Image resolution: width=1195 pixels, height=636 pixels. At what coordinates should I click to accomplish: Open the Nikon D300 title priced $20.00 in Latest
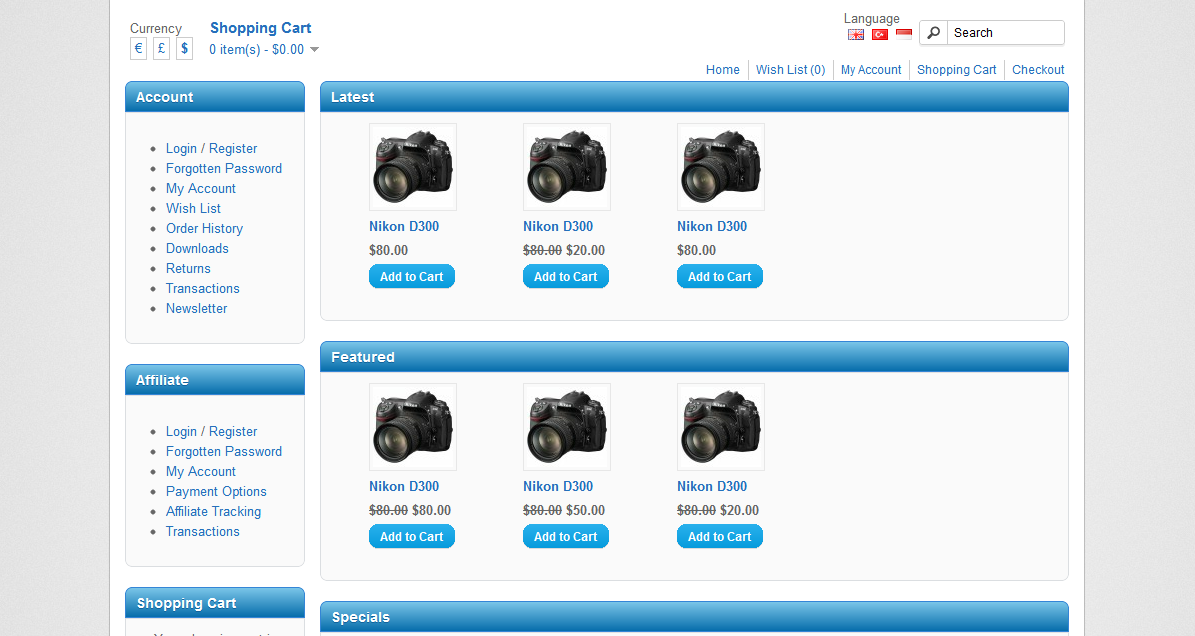pyautogui.click(x=558, y=226)
